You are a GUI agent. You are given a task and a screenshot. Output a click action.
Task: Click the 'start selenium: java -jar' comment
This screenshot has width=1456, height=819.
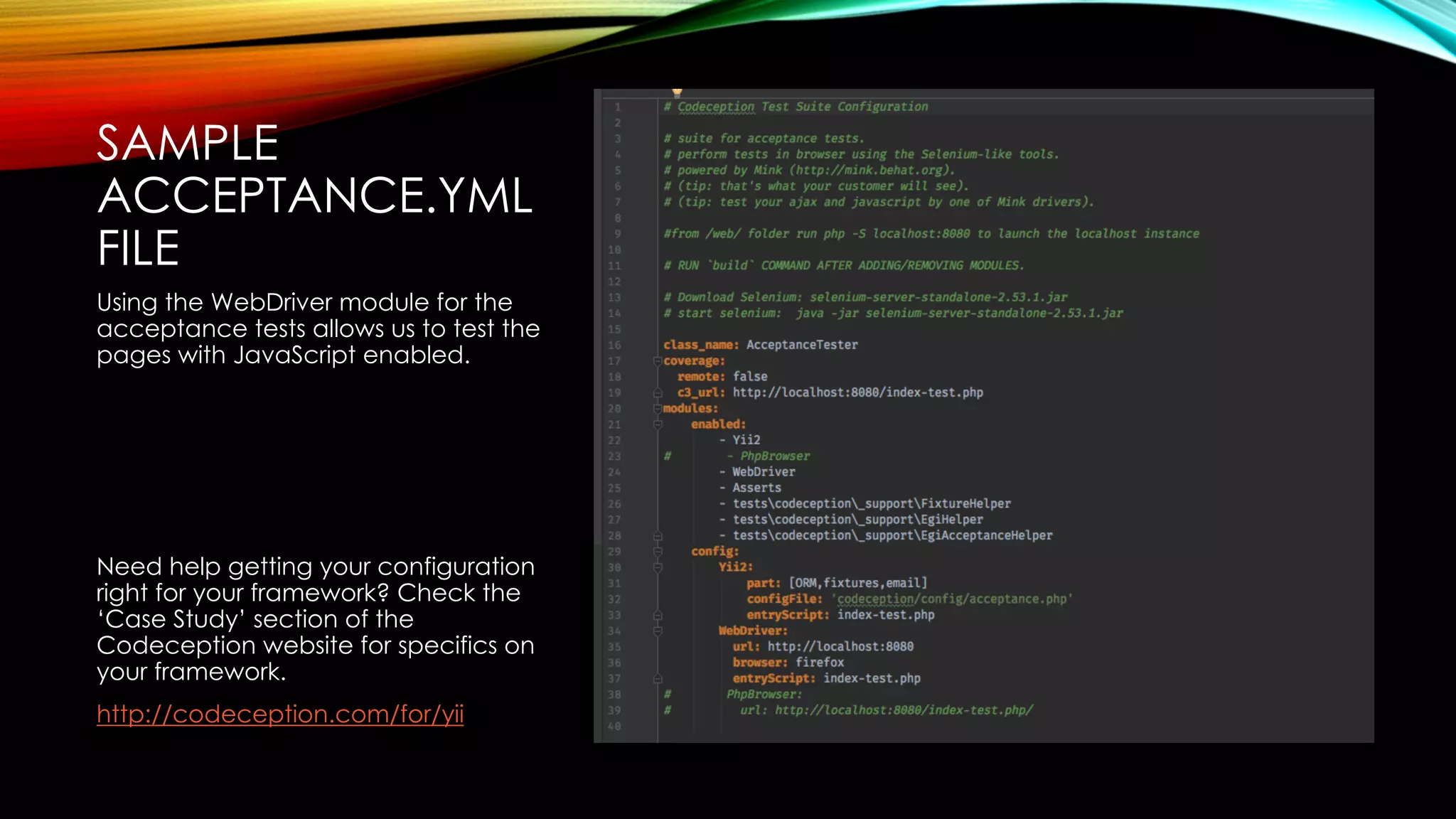[x=894, y=314]
